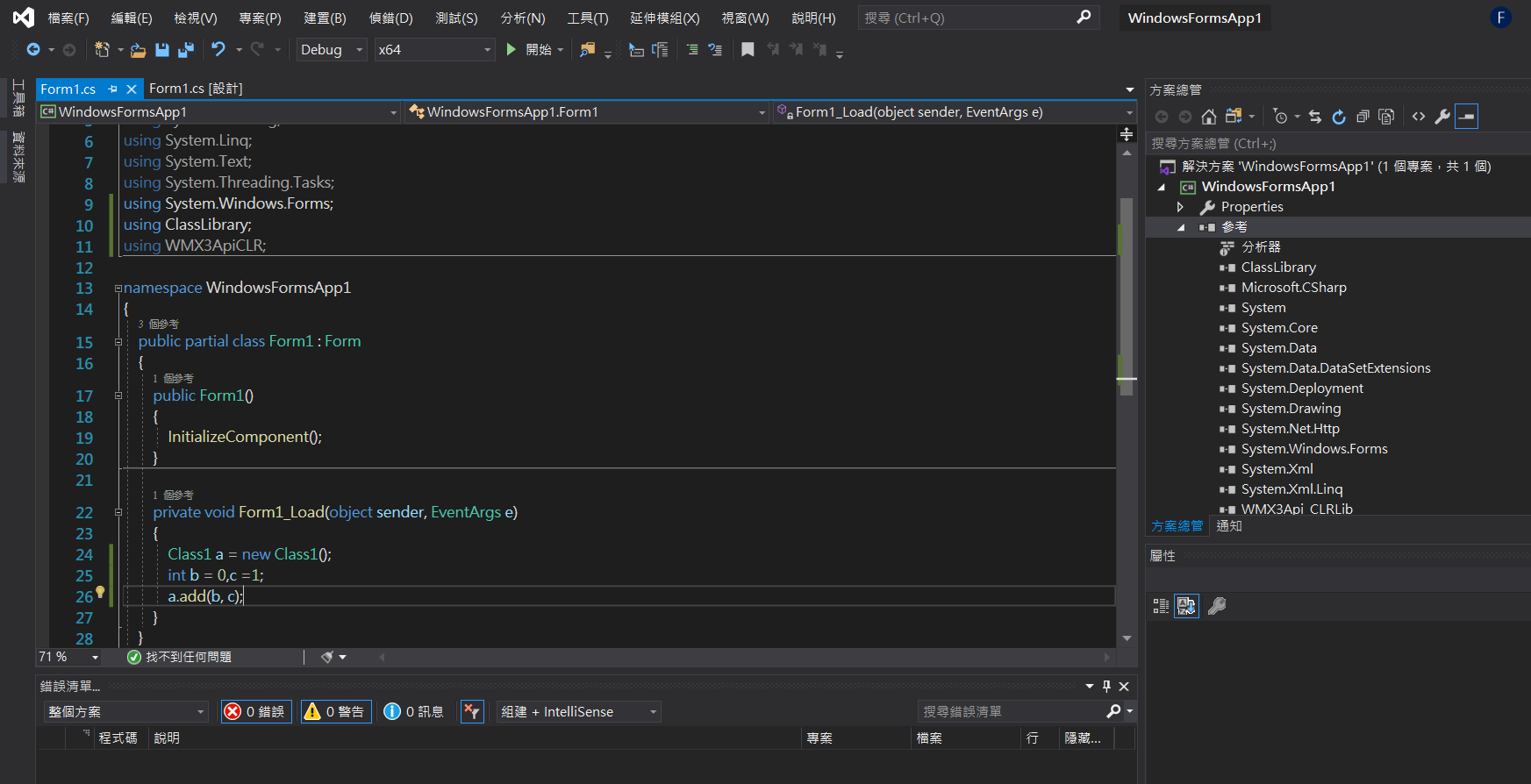
Task: Expand the Properties node in Solution Explorer
Action: [x=1180, y=207]
